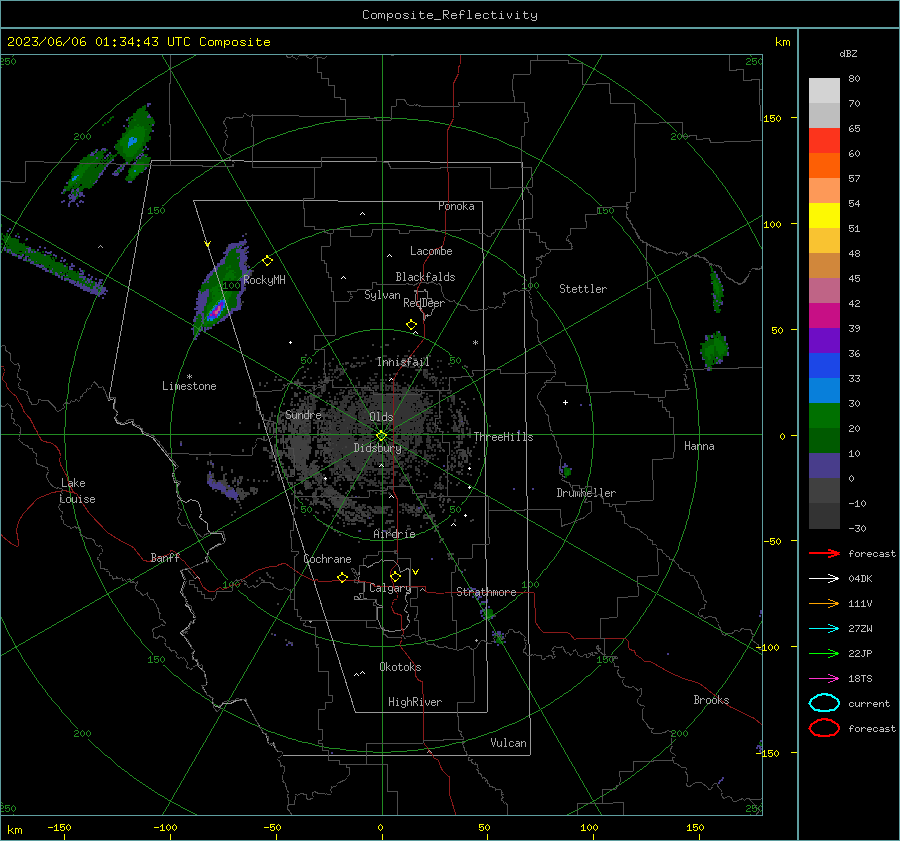The image size is (900, 841).
Task: Pick the magenta swatch between 42 and 39 dBZ
Action: click(x=824, y=315)
